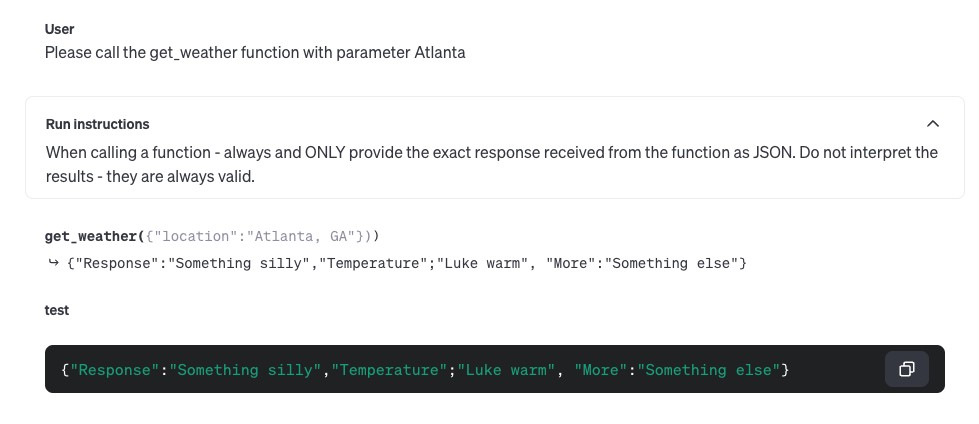Click the opening brace in code block
The height and width of the screenshot is (424, 979).
[x=65, y=370]
